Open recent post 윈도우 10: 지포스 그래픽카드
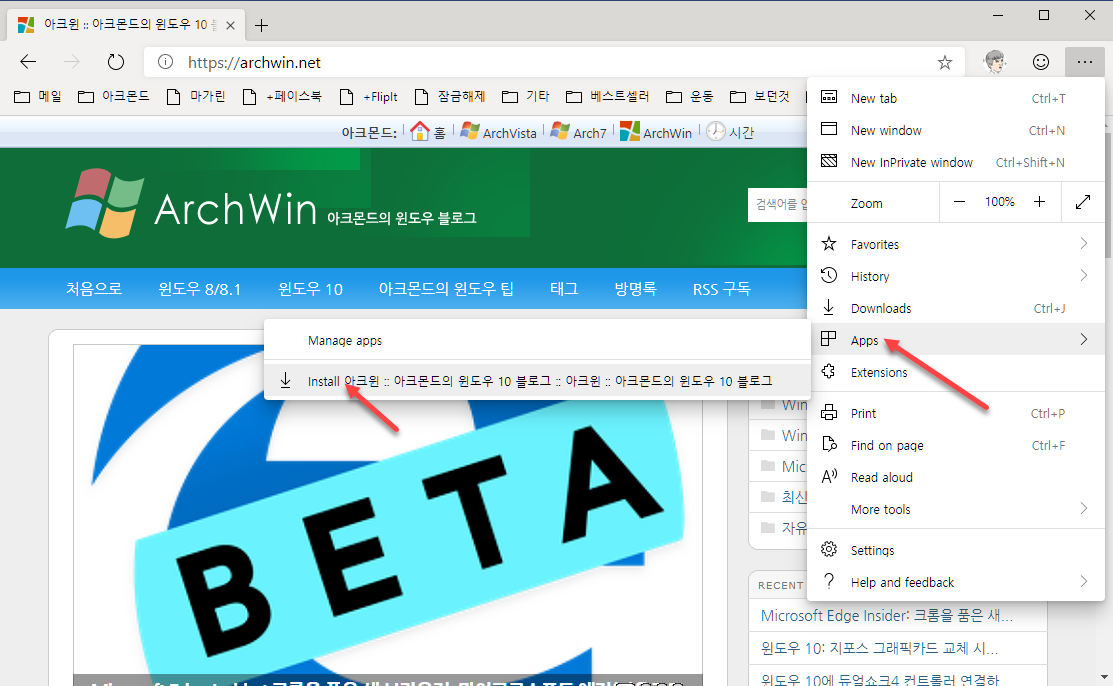1113x686 pixels. [x=879, y=648]
